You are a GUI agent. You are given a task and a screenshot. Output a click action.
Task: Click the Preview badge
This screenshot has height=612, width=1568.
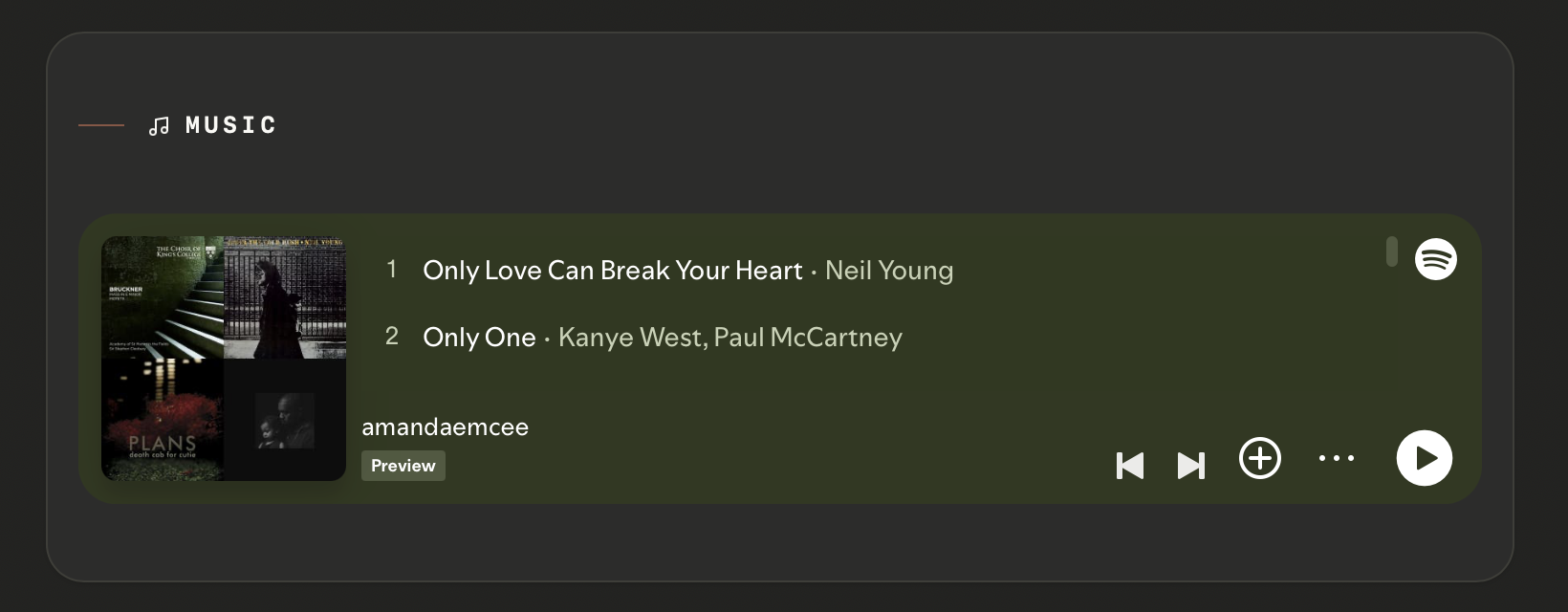coord(403,466)
